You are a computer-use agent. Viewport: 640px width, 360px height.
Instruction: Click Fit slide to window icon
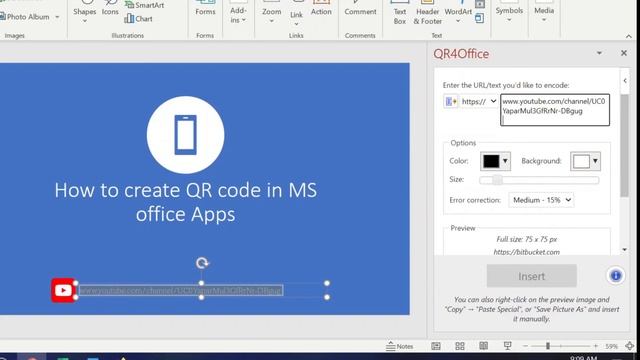pyautogui.click(x=630, y=346)
